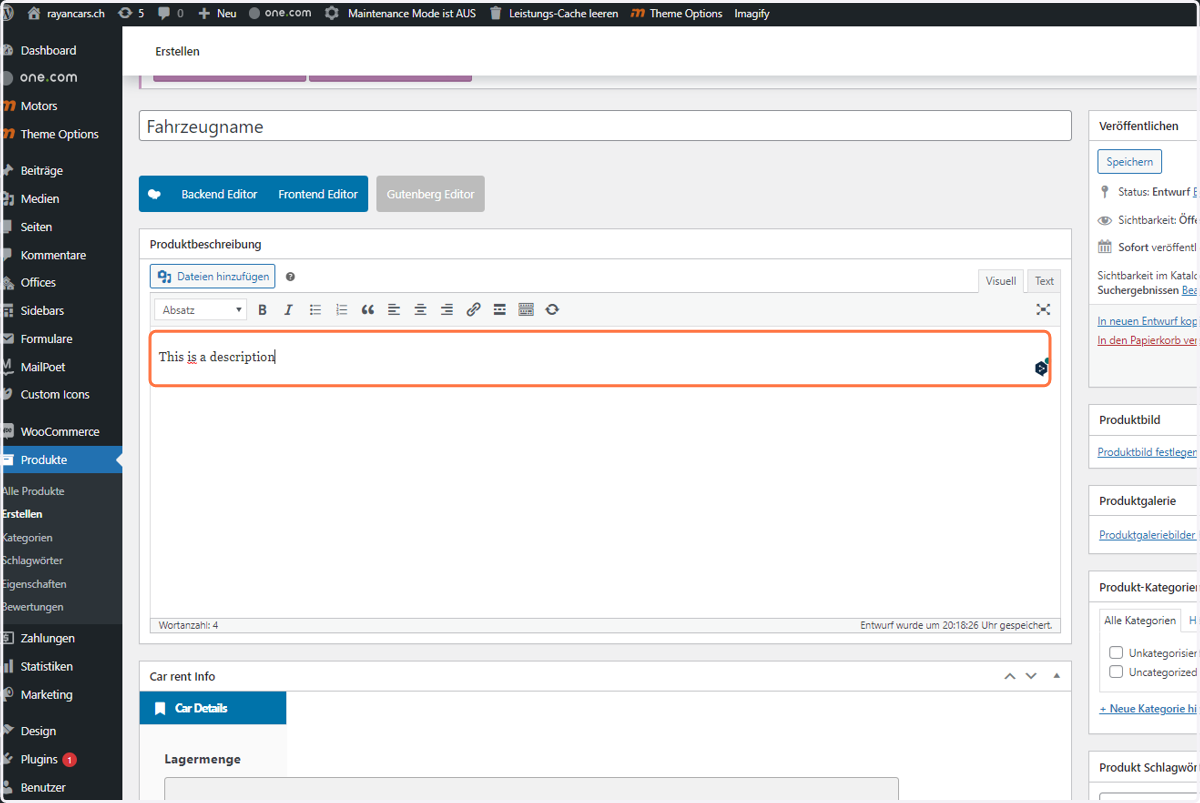
Task: Open the Alle Kategorien tab
Action: [x=1140, y=620]
